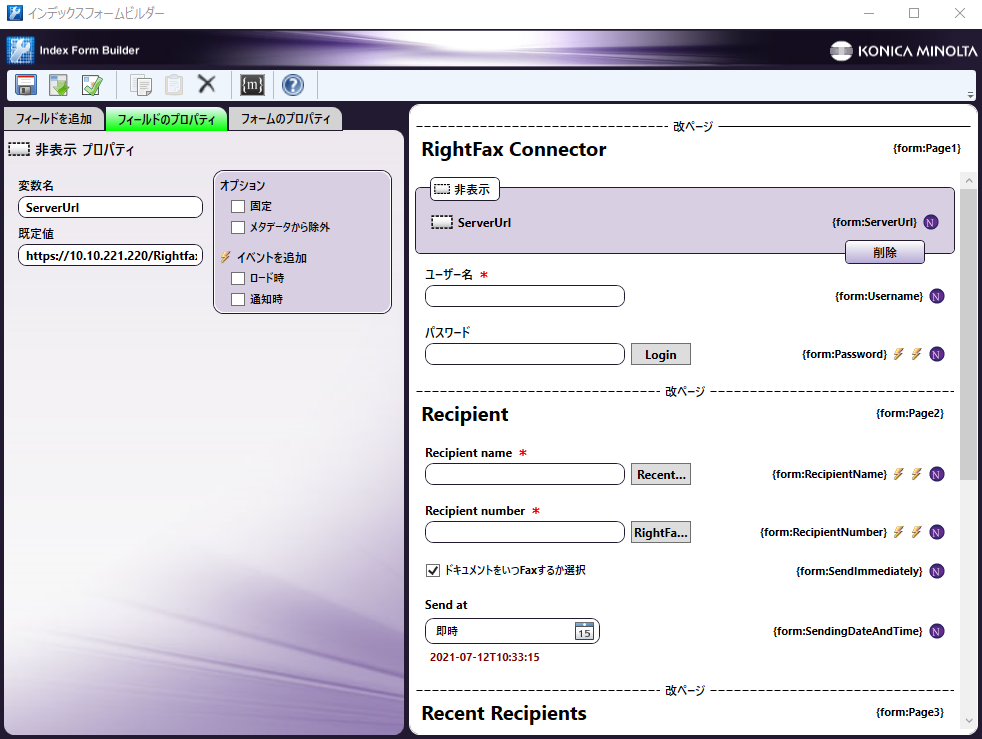
Task: Select the ServerUrl hidden field row
Action: [x=685, y=222]
